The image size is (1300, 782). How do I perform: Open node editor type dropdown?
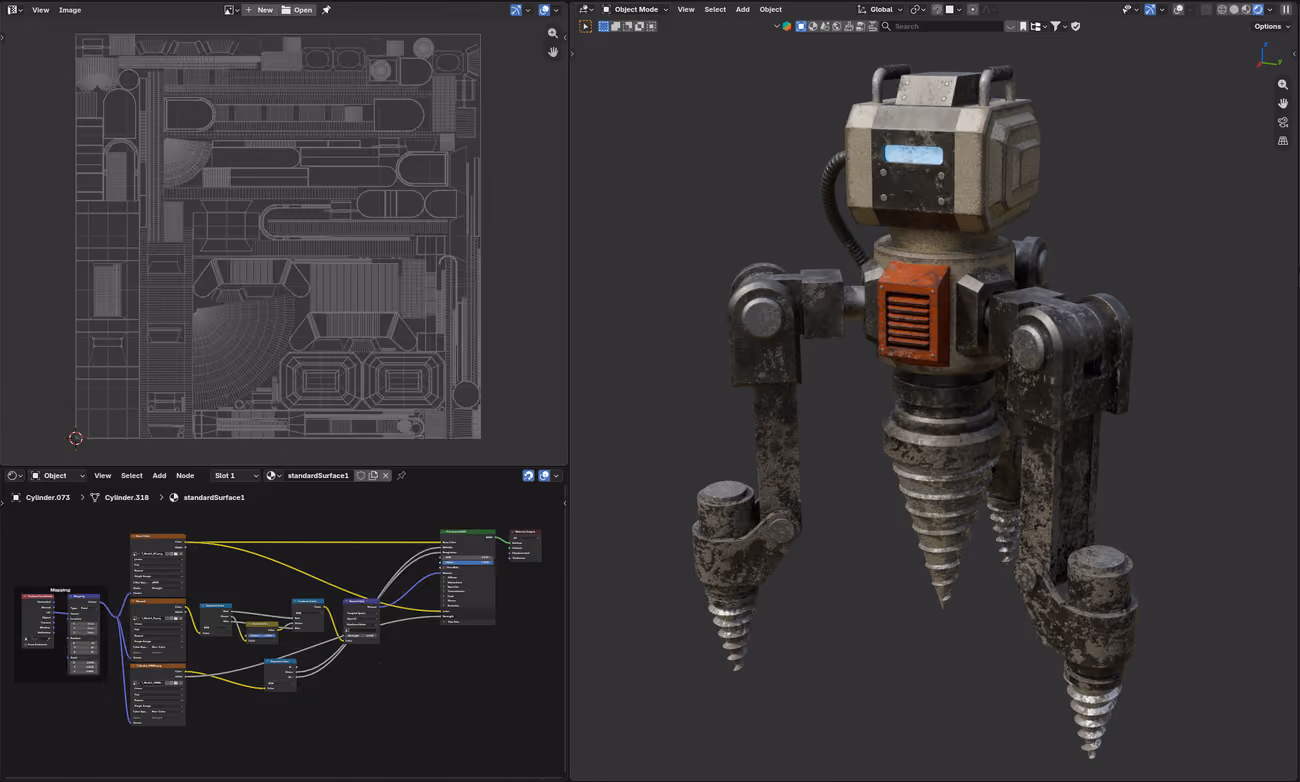14,476
